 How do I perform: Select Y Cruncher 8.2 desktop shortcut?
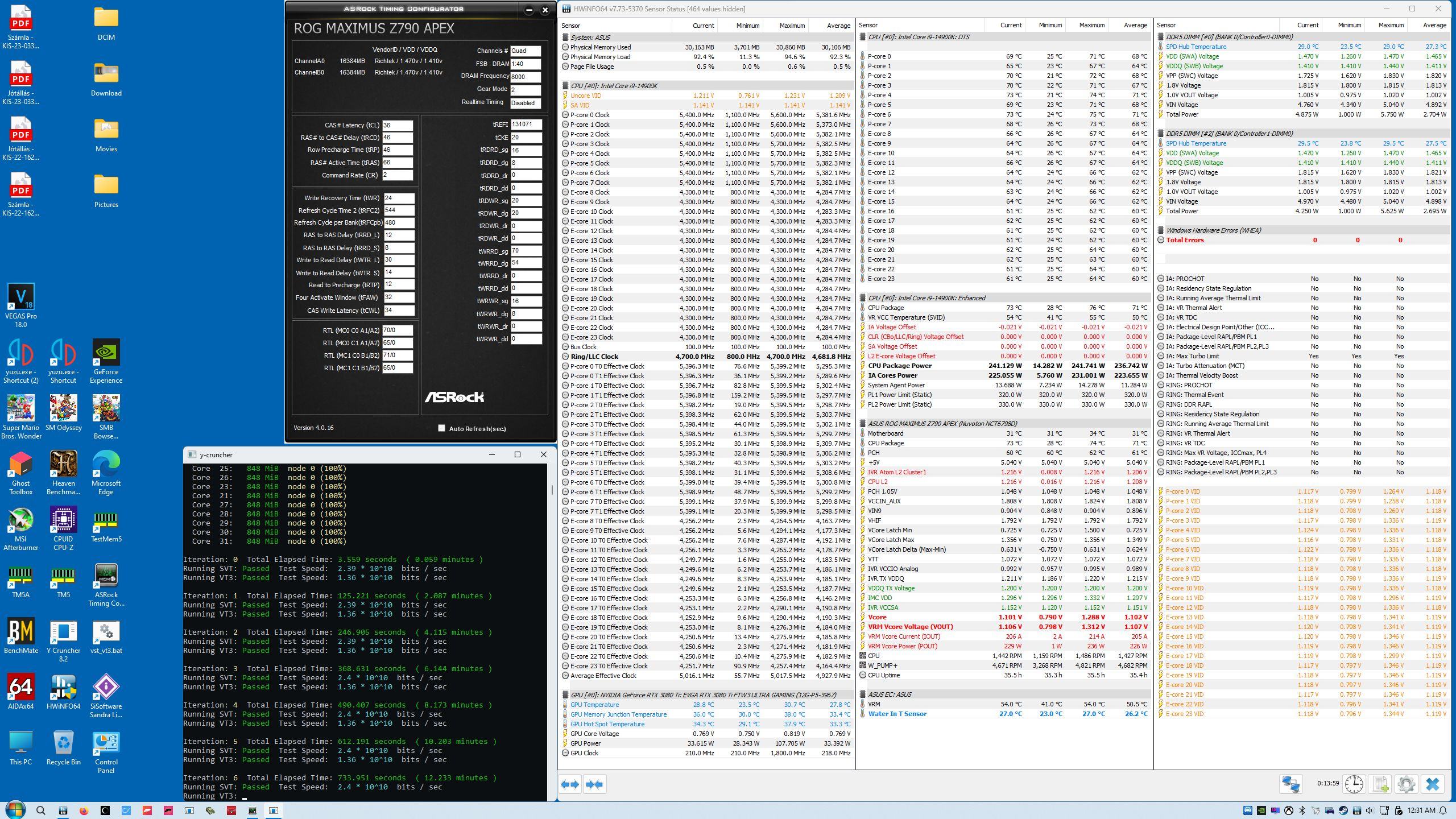[63, 640]
